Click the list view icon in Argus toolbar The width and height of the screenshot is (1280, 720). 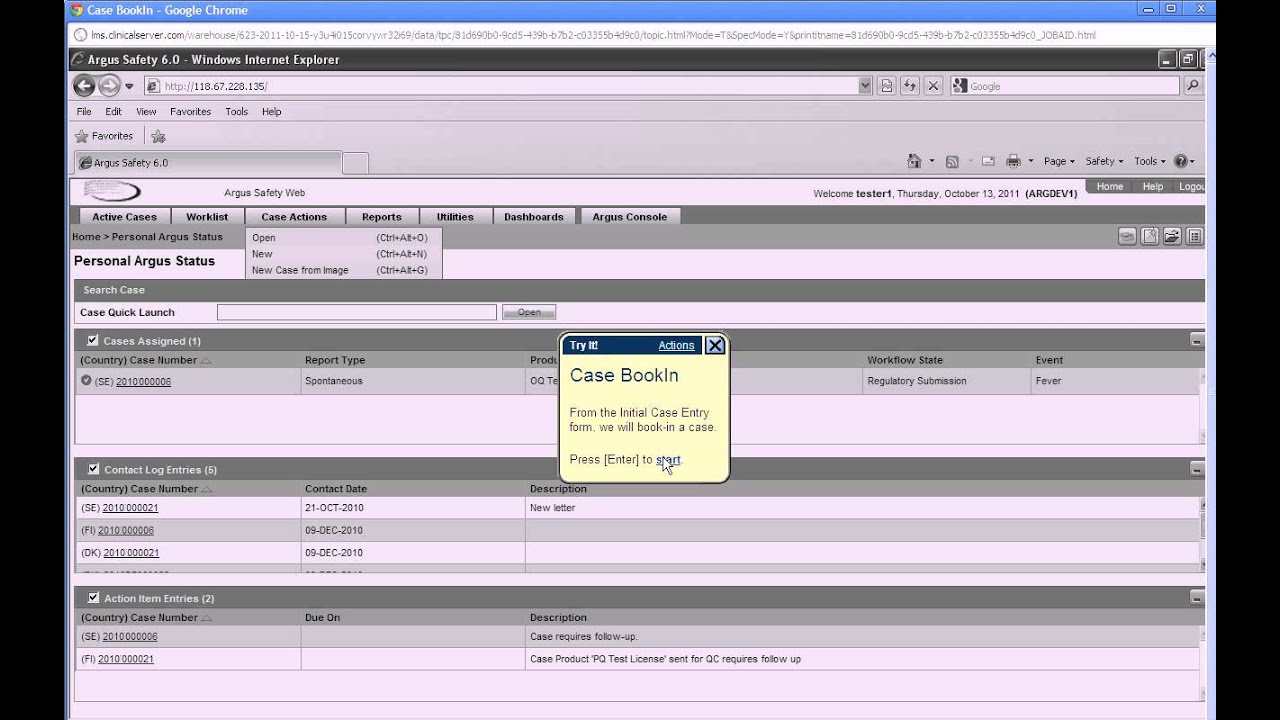[x=1195, y=237]
